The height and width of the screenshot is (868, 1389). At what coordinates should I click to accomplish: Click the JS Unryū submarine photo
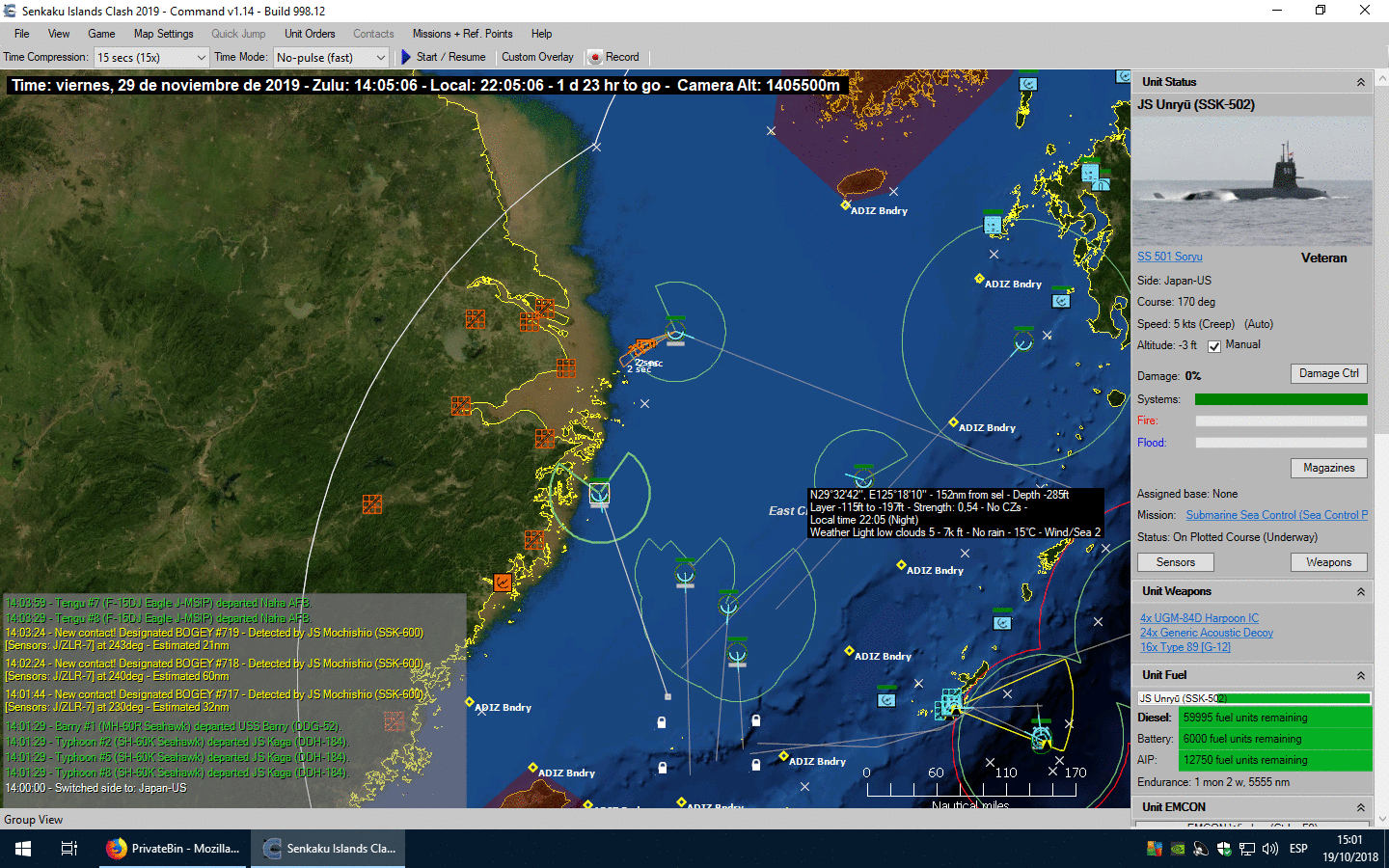coord(1252,182)
